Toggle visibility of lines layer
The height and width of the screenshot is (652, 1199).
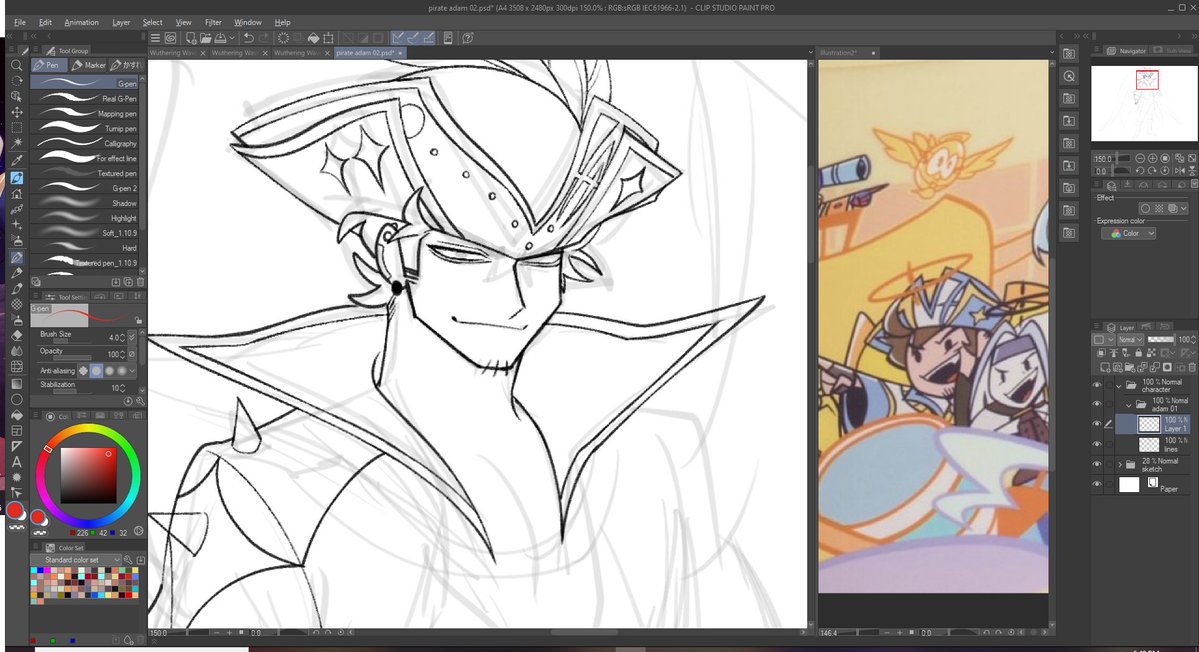[x=1097, y=444]
